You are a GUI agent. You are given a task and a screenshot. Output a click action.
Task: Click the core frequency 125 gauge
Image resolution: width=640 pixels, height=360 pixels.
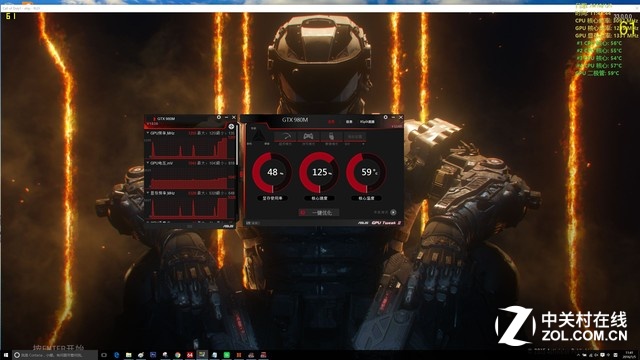tap(319, 172)
